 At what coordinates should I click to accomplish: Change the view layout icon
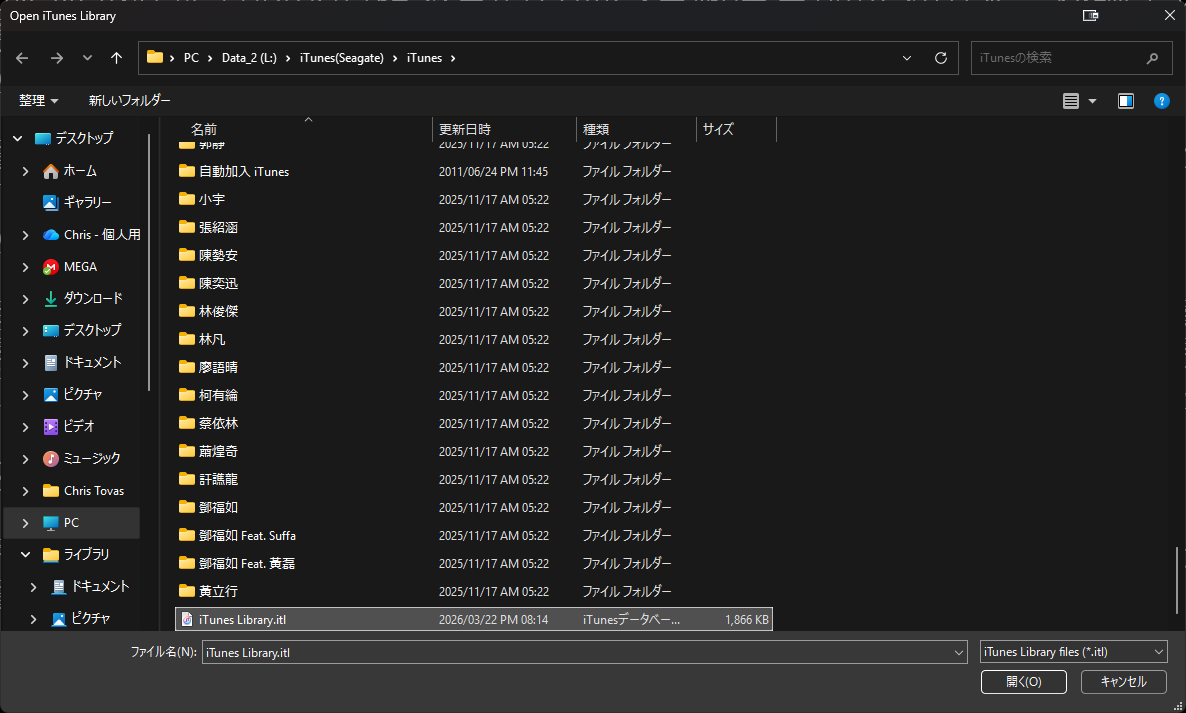(1071, 101)
